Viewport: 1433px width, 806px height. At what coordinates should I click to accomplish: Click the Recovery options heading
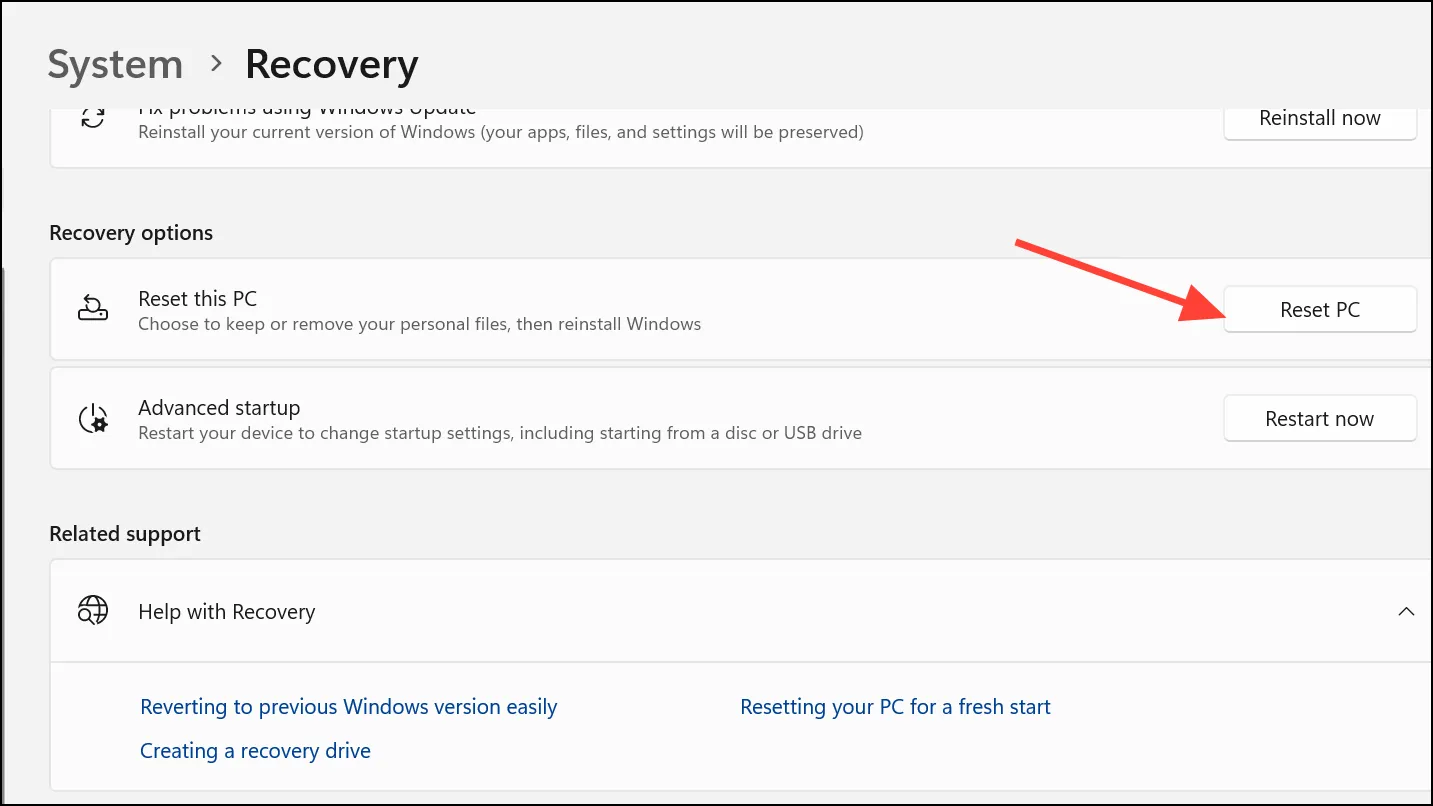[131, 233]
